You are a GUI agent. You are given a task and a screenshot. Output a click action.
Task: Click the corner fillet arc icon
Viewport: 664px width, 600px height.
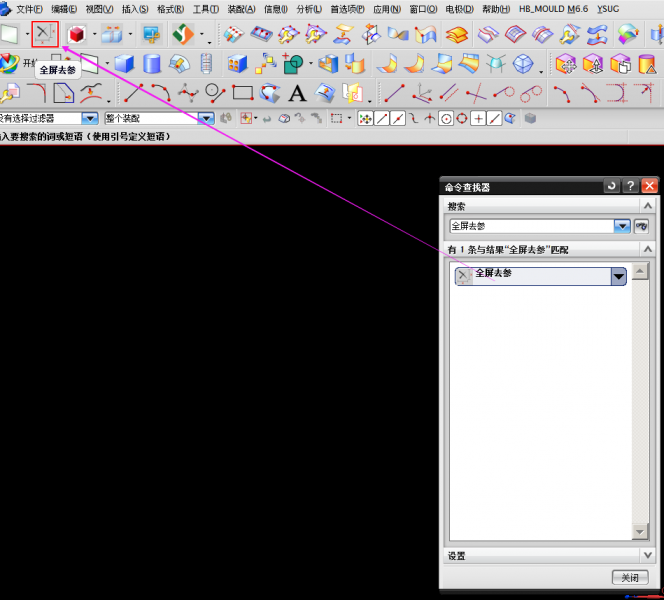coord(37,93)
